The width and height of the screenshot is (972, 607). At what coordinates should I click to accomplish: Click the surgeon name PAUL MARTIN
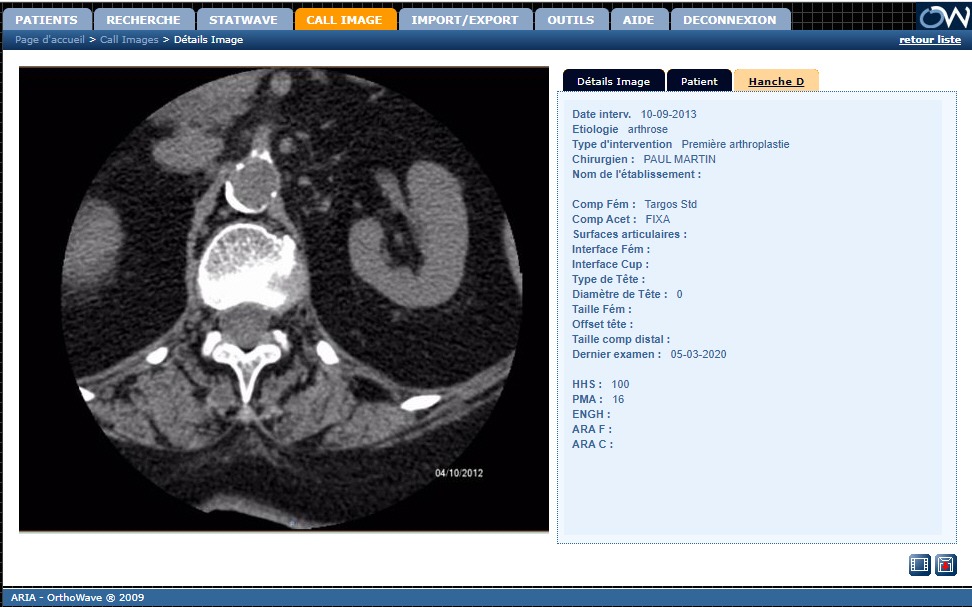click(x=679, y=159)
